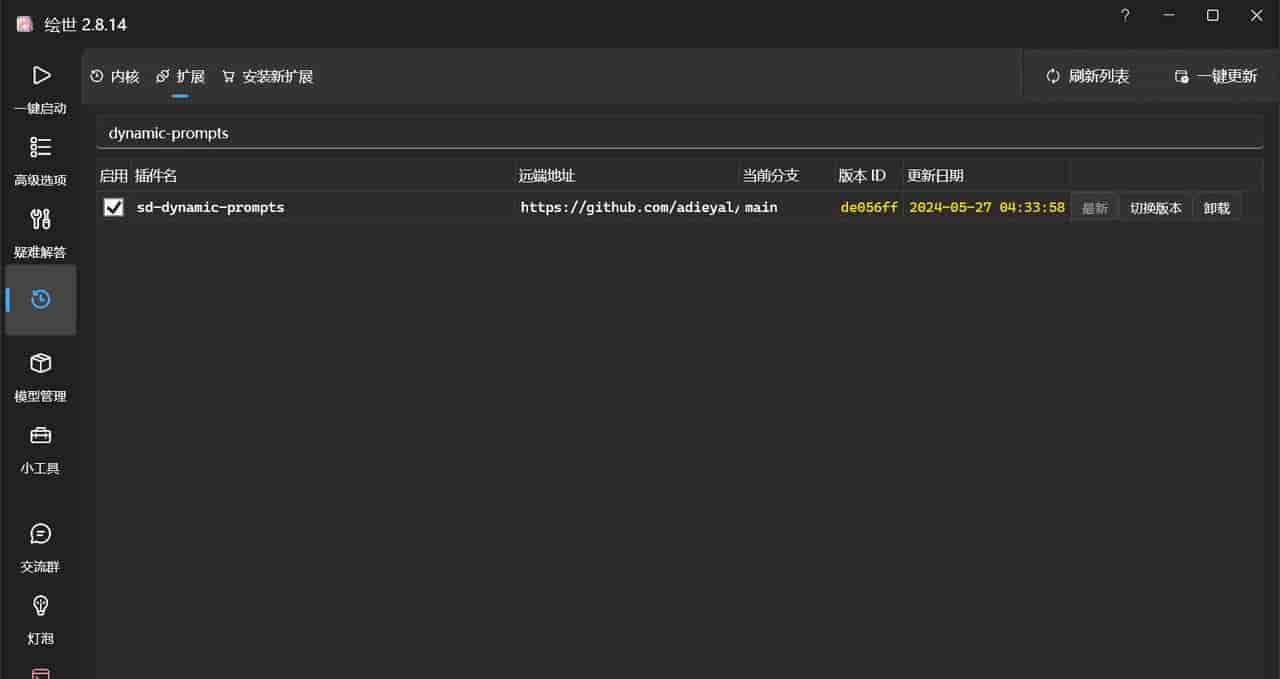This screenshot has width=1280, height=679.
Task: Close the 绘世 window
Action: (1257, 15)
